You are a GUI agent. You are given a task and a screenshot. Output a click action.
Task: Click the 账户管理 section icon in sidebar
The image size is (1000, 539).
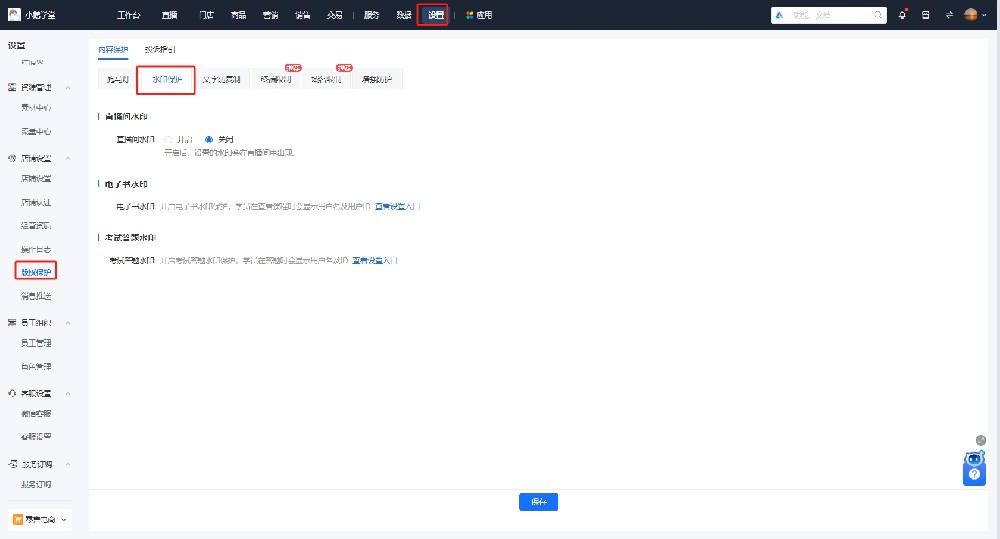pos(11,87)
